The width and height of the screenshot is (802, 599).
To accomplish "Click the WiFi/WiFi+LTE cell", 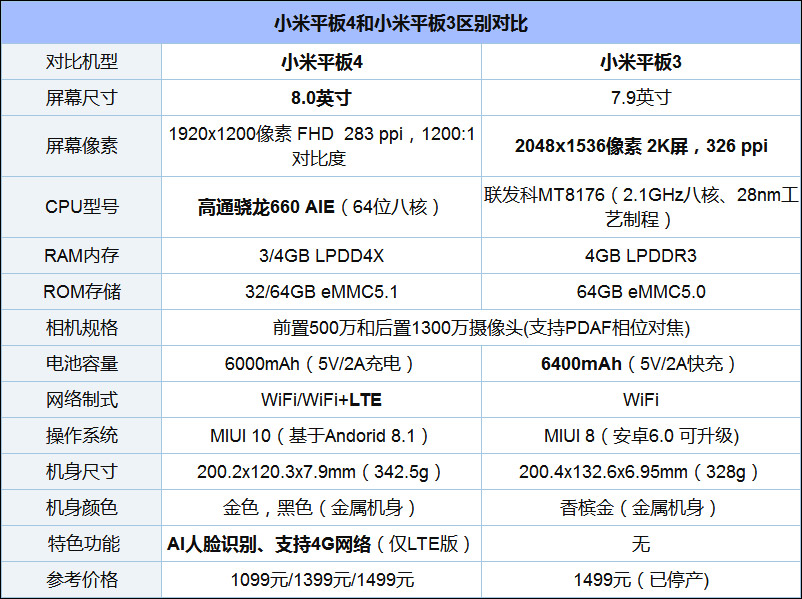I will click(x=321, y=400).
